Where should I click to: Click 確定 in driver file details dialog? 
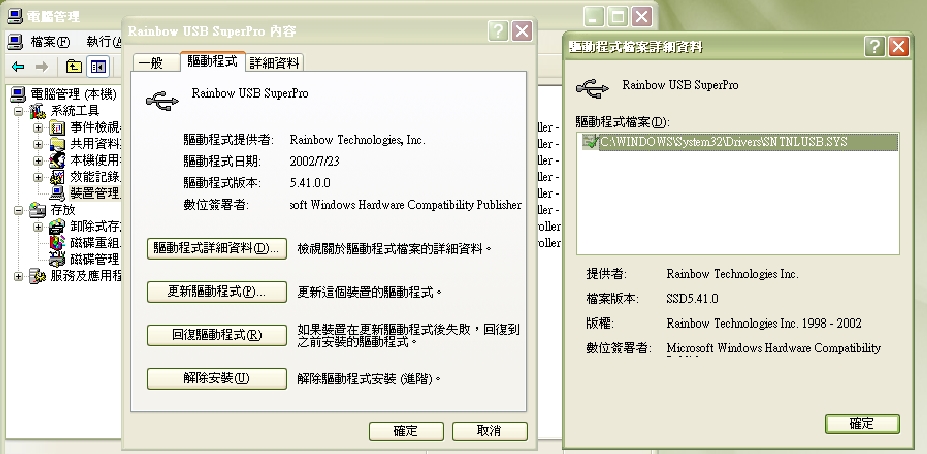click(x=862, y=423)
